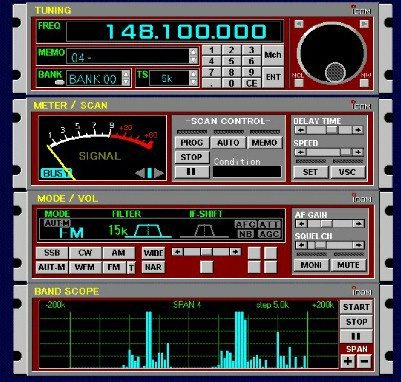Click the small knob on the tuning dial

[335, 72]
